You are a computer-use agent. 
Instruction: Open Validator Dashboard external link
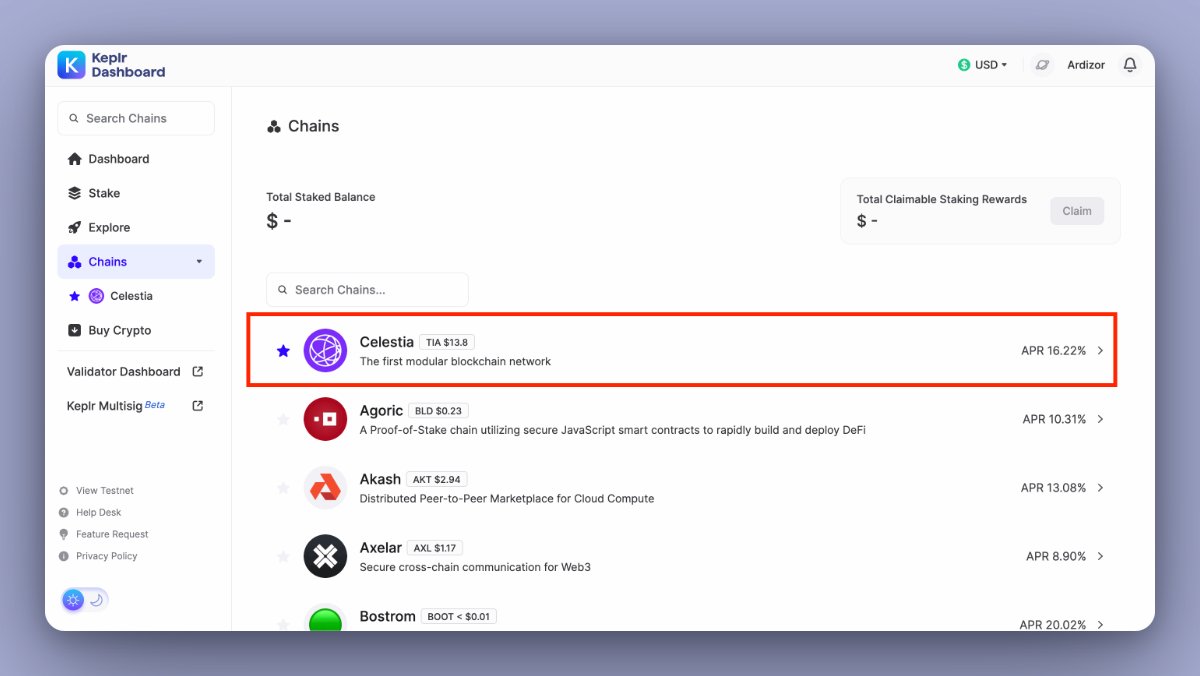pyautogui.click(x=136, y=371)
